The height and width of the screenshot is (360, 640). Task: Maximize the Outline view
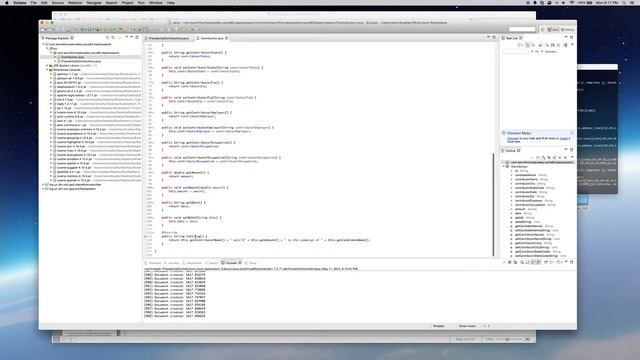[x=571, y=150]
